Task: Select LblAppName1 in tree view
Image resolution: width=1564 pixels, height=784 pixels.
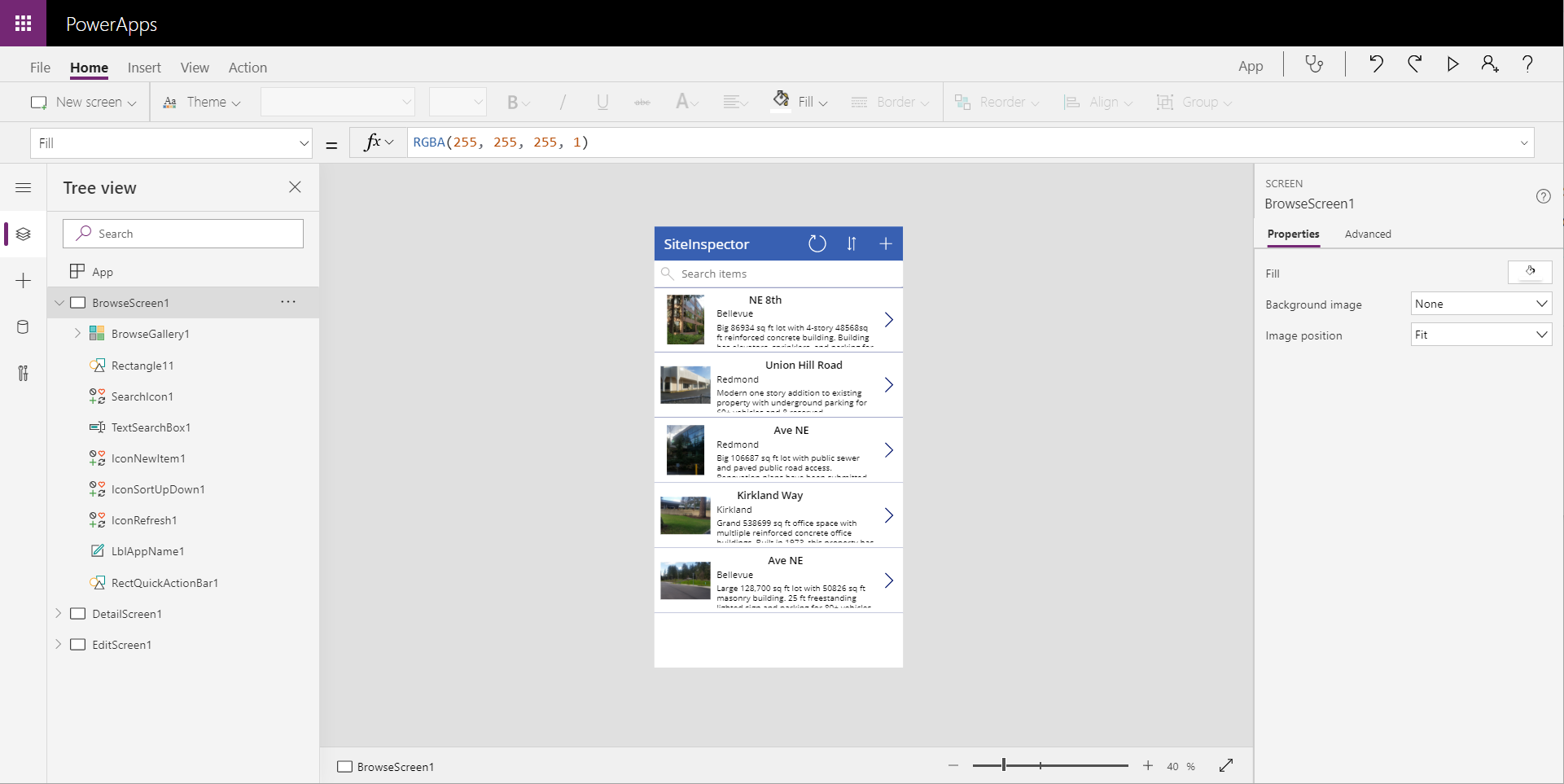Action: [147, 551]
